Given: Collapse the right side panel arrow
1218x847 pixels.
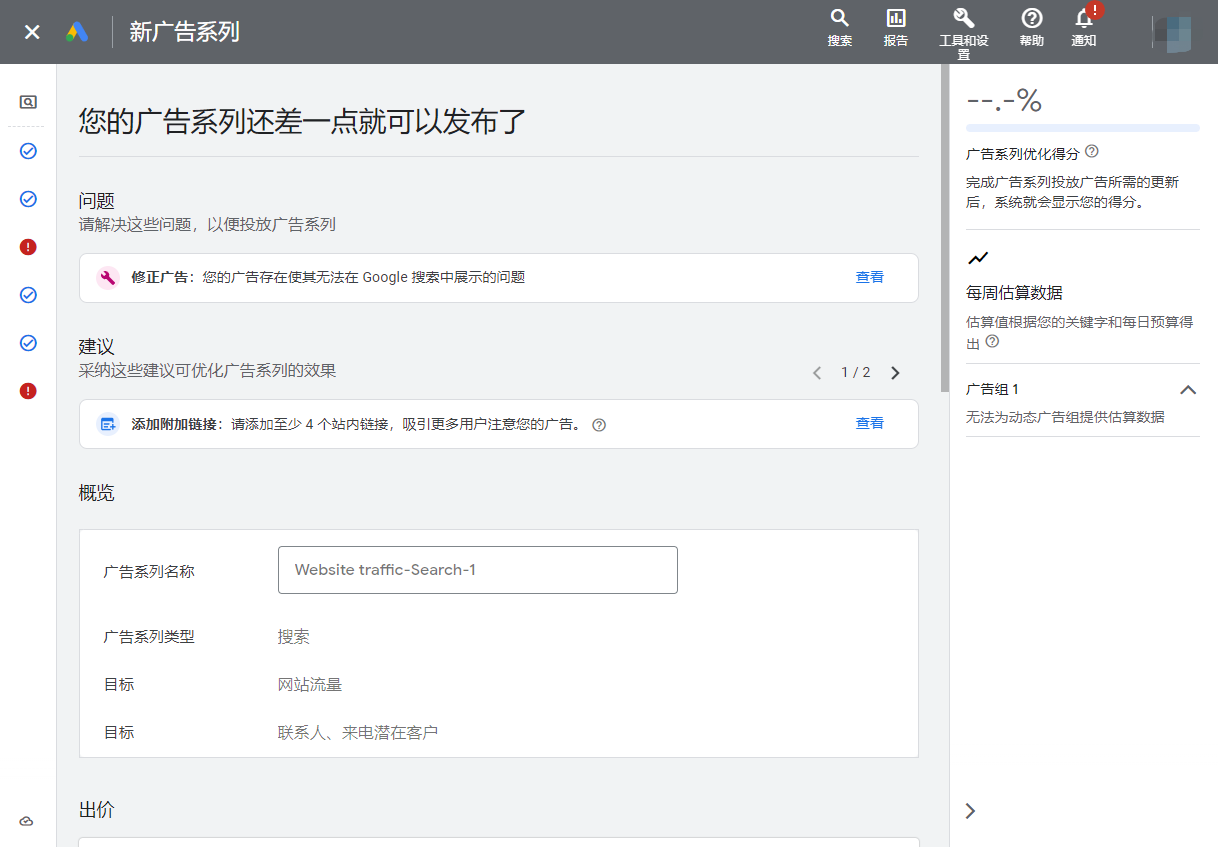Looking at the screenshot, I should pos(970,811).
